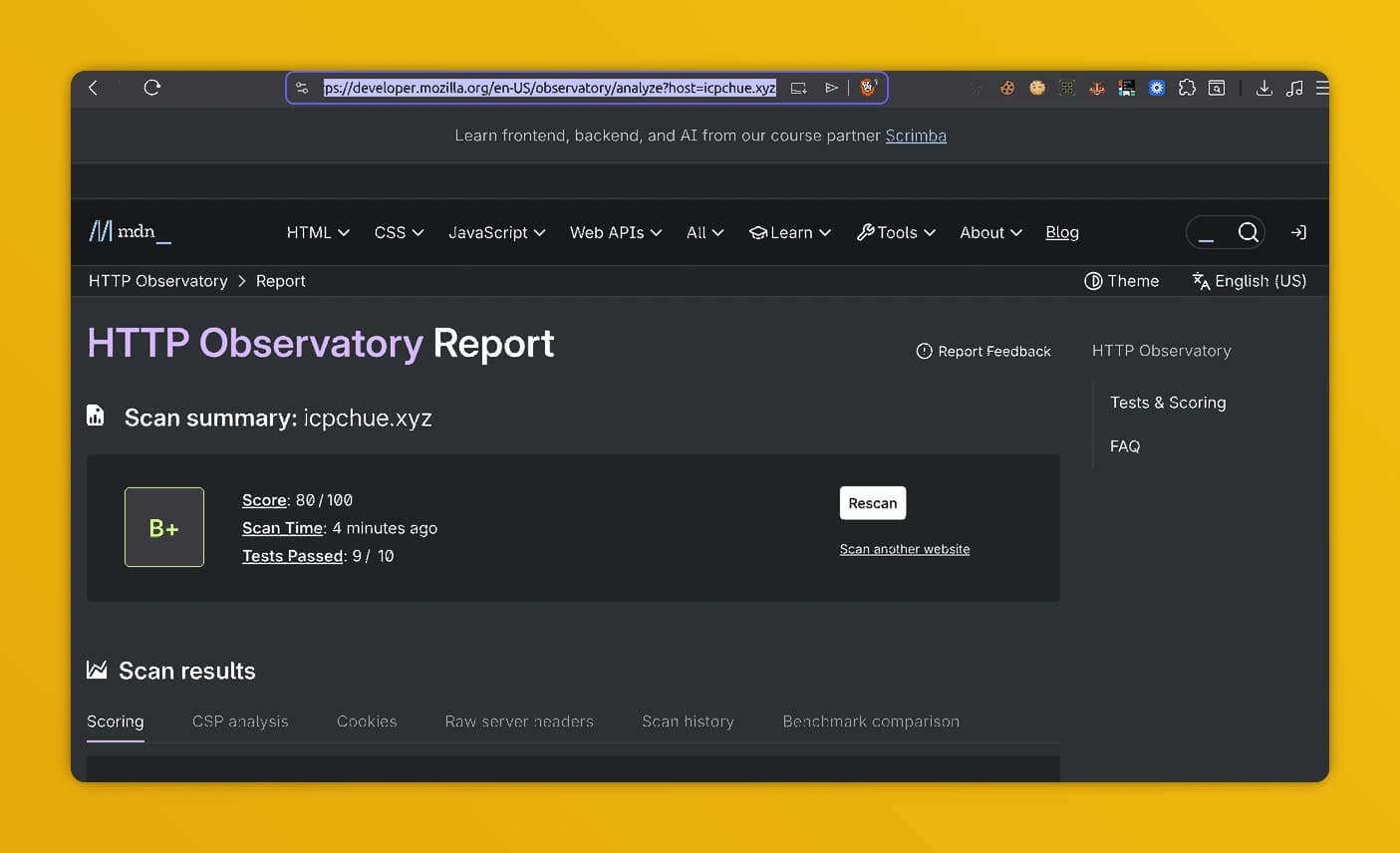Open the Blog link
The width and height of the screenshot is (1400, 853).
pos(1062,232)
